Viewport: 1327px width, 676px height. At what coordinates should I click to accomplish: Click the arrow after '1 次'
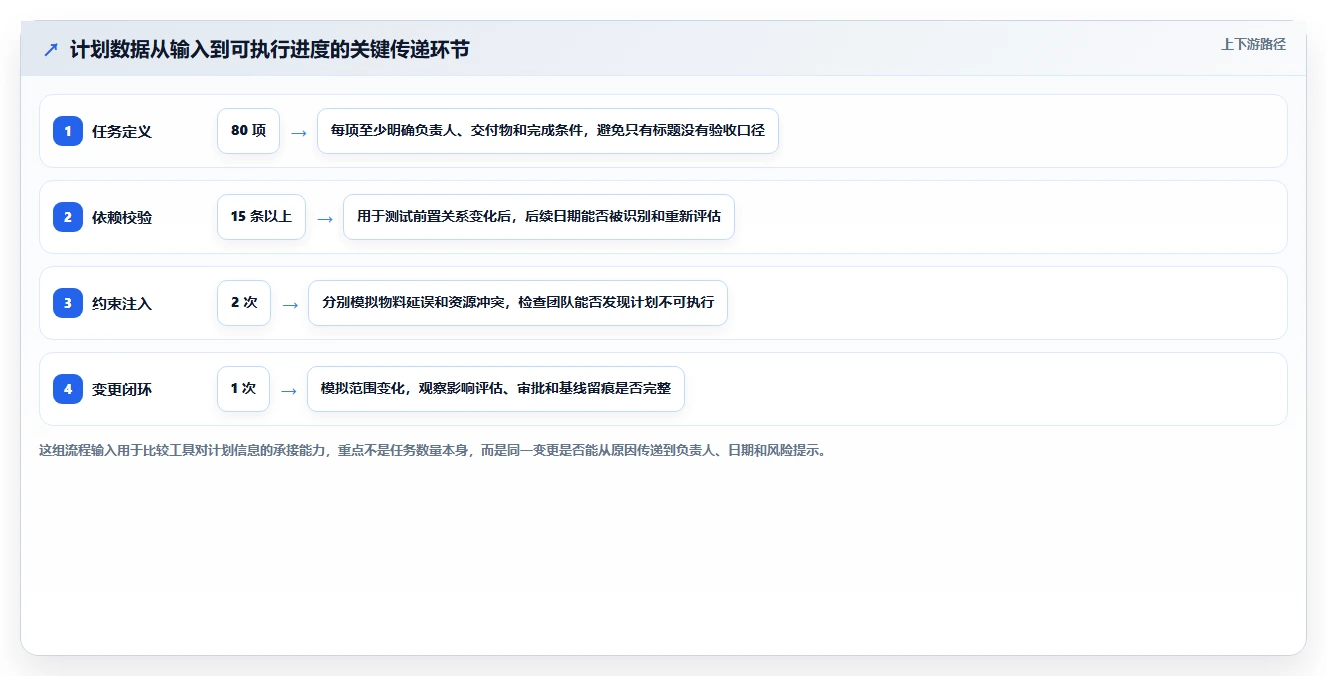pyautogui.click(x=288, y=390)
